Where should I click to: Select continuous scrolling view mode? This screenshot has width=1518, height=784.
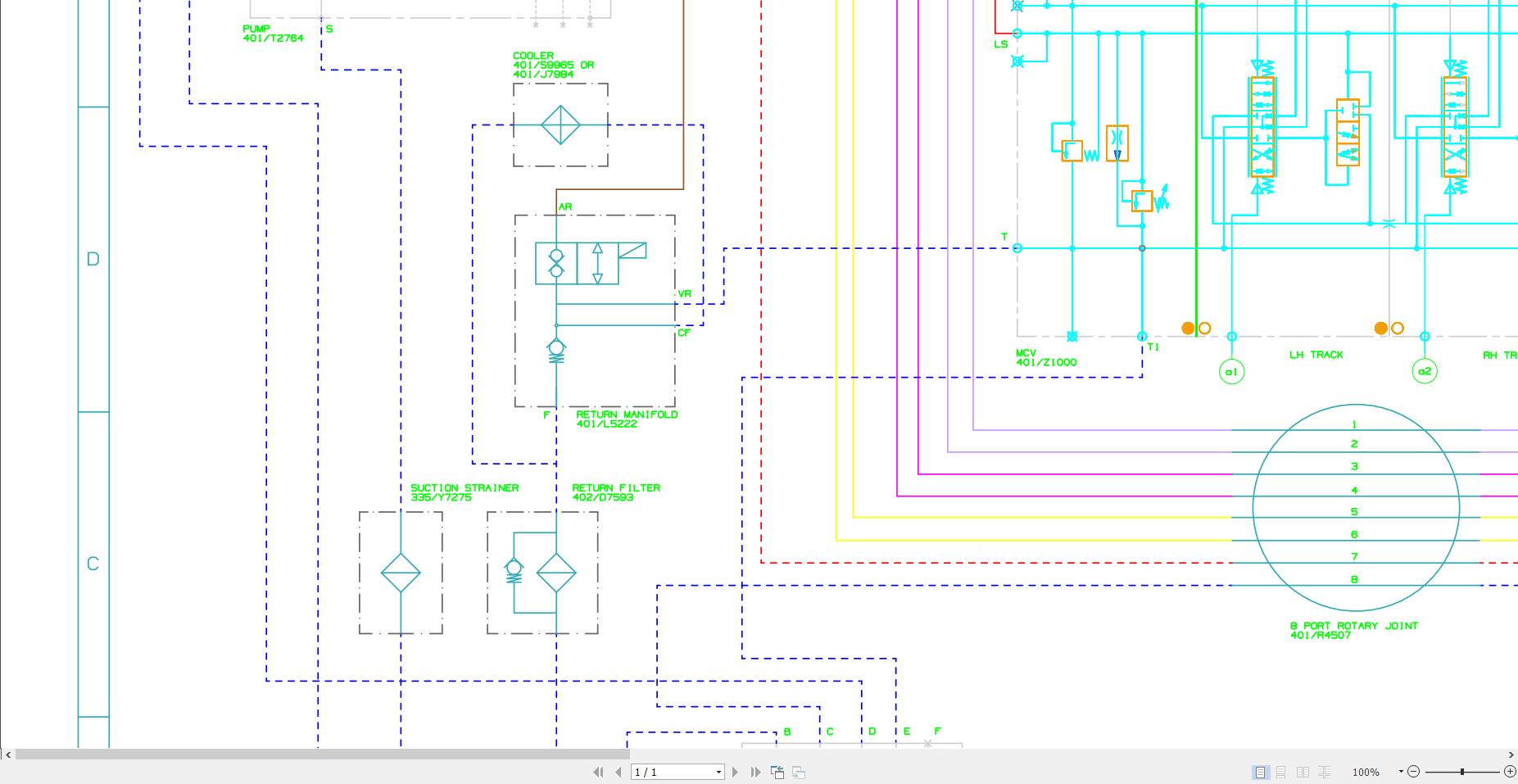1281,772
